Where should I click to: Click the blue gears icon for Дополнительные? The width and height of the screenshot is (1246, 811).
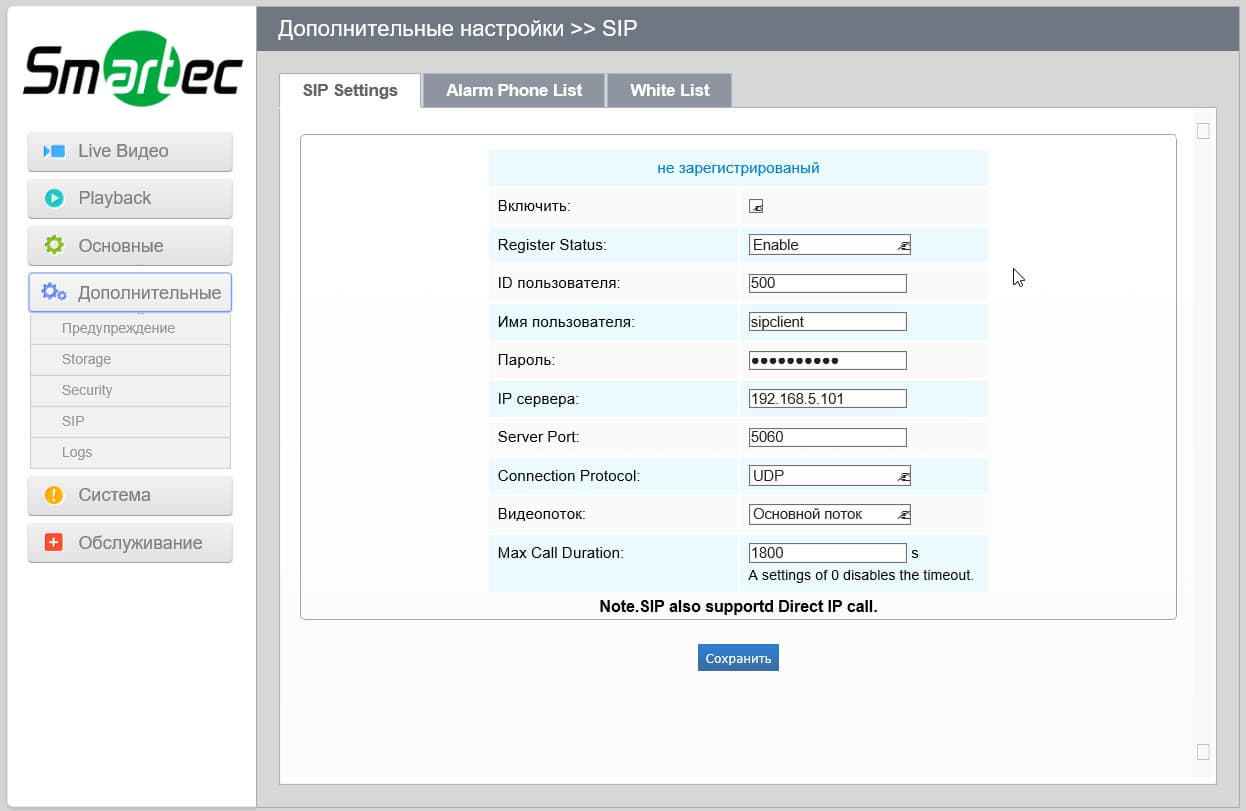54,293
